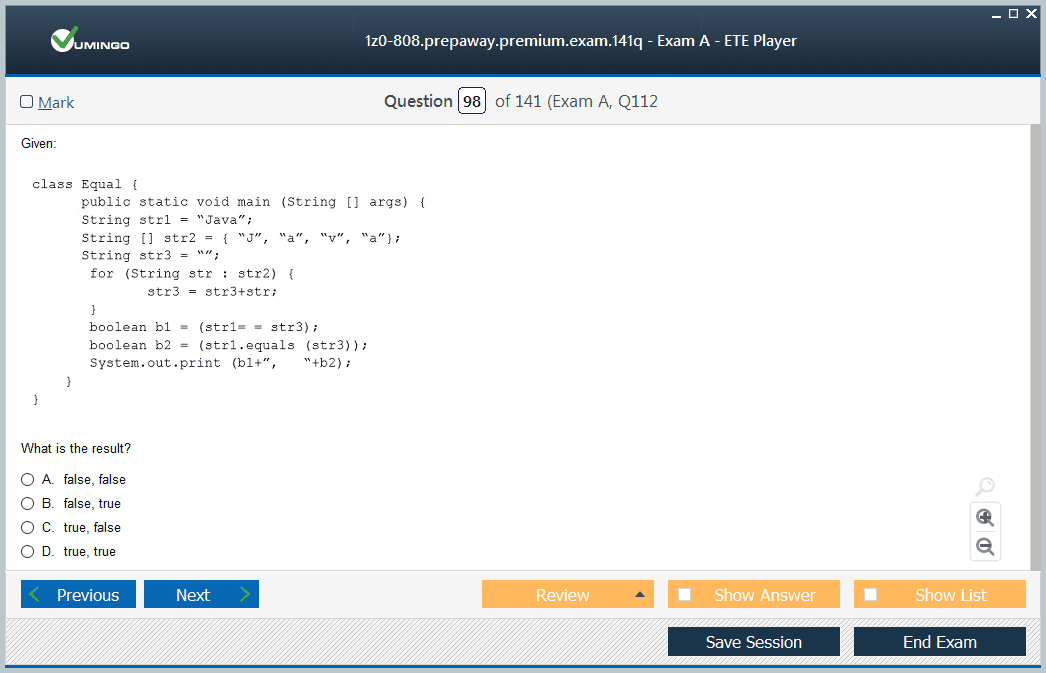Enable the Show Answer checkbox
Screen dimensions: 1046x673
click(x=685, y=595)
